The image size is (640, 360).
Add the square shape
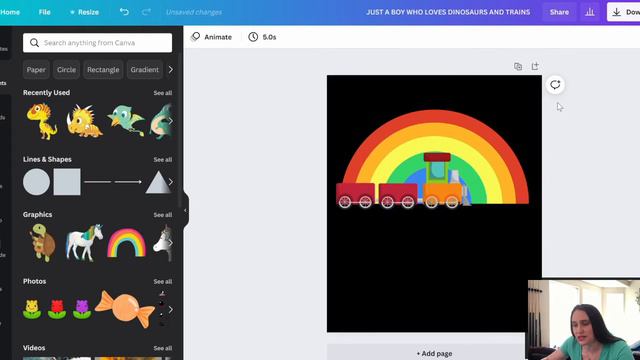tap(67, 182)
